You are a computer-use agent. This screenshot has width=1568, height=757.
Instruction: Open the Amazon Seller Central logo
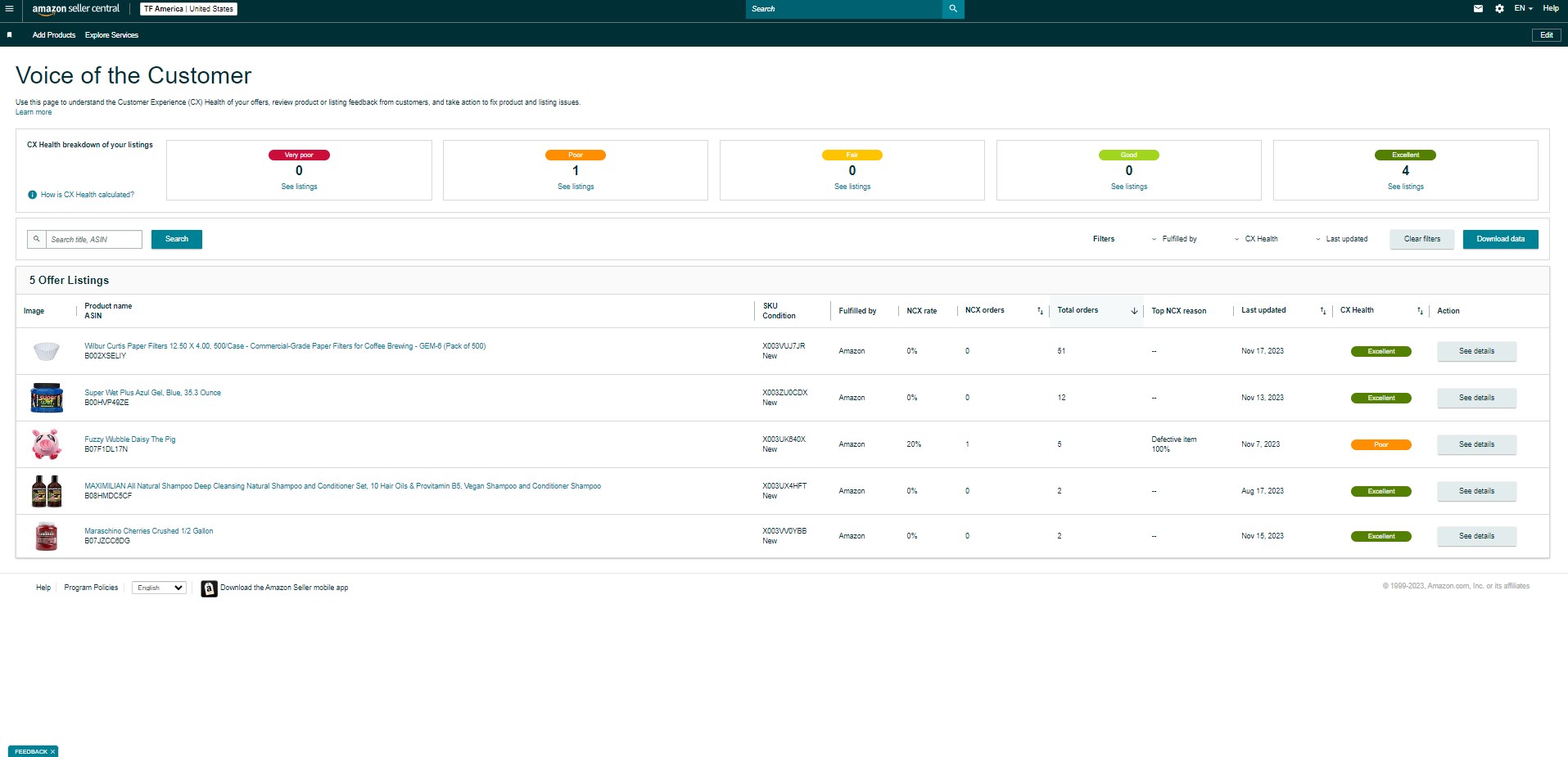click(x=75, y=9)
